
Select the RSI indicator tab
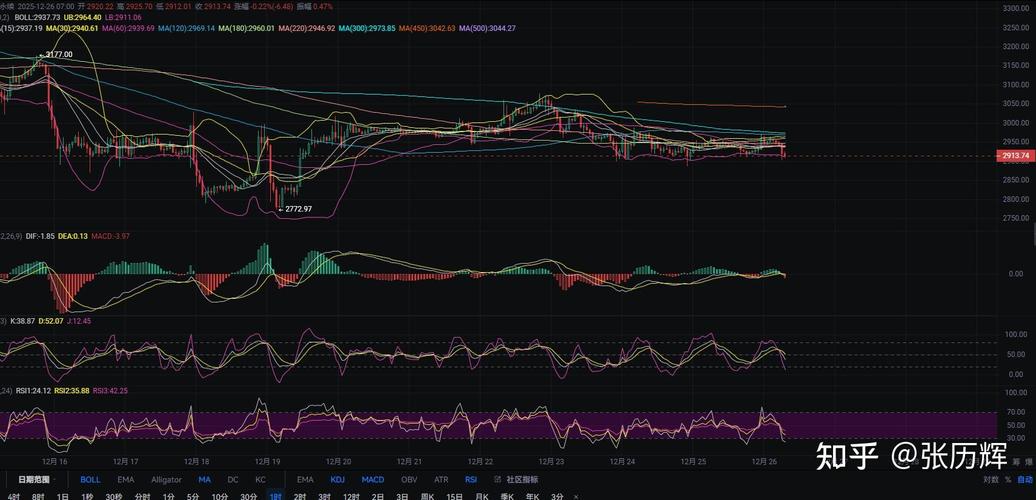pos(470,480)
